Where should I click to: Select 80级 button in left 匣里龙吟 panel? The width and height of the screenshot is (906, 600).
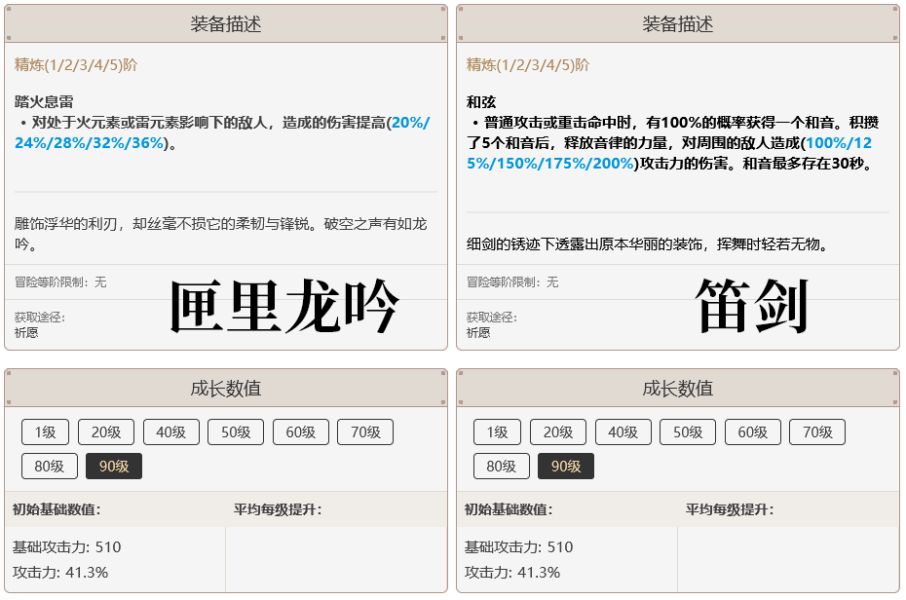[x=49, y=466]
